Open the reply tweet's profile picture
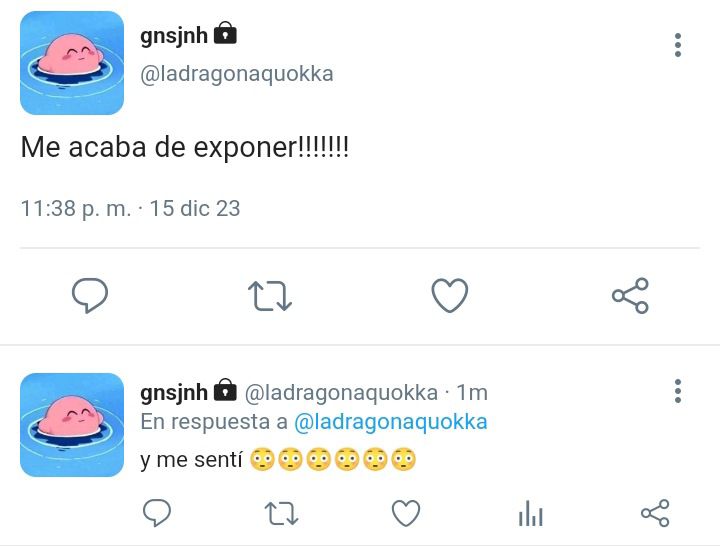The height and width of the screenshot is (546, 720). coord(72,425)
